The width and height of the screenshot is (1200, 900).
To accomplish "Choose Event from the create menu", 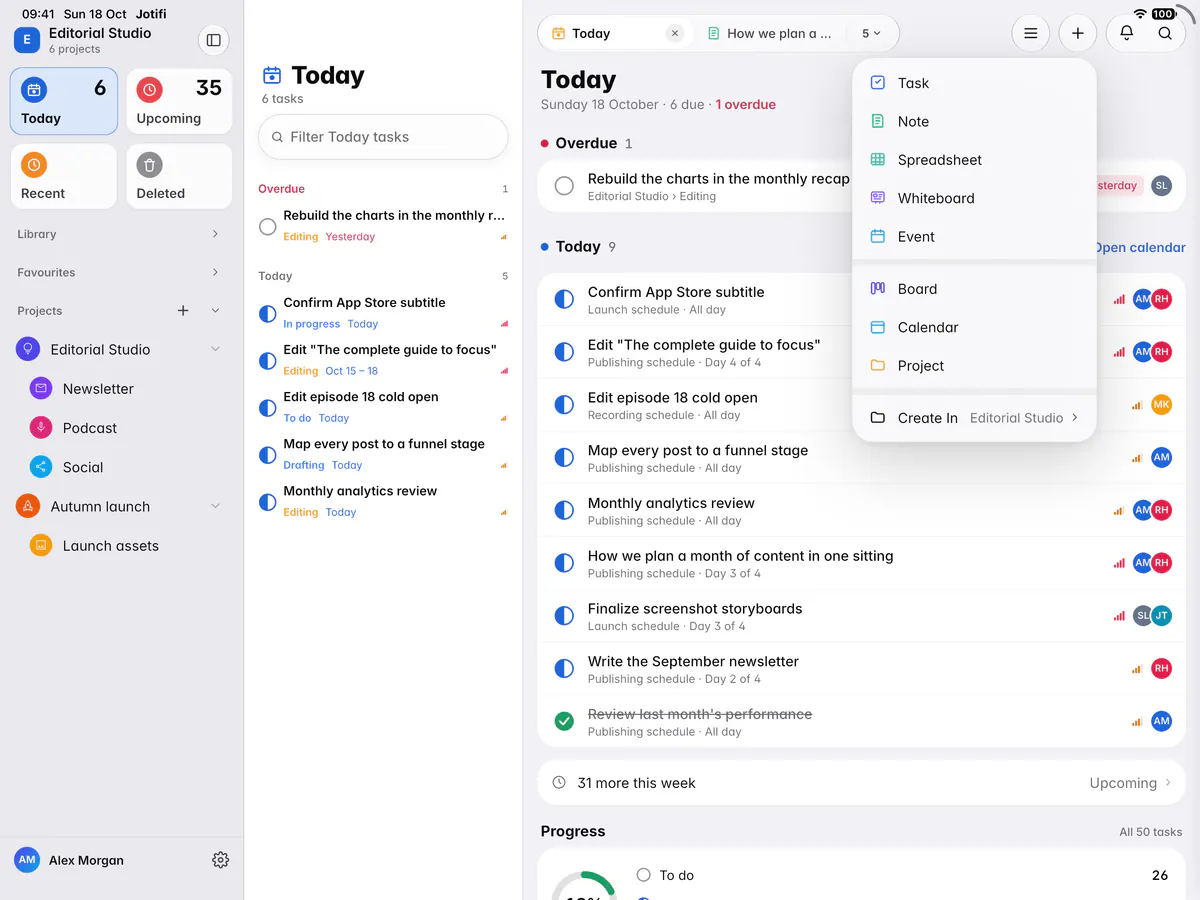I will [975, 237].
